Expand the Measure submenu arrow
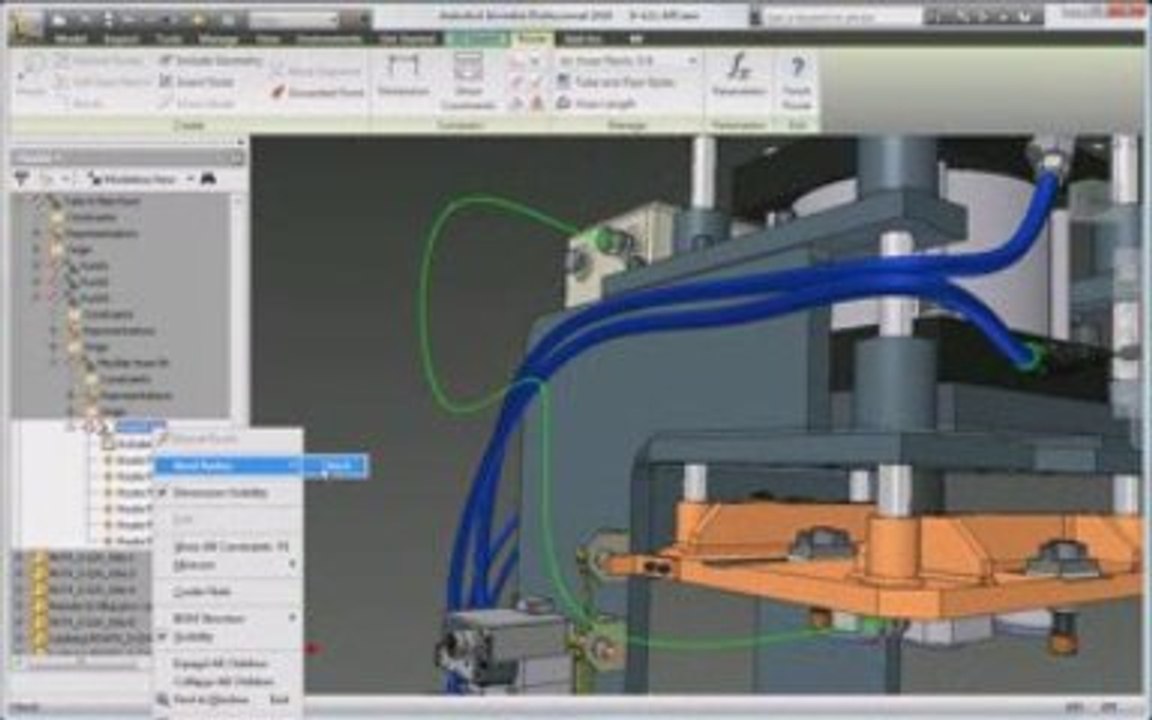The image size is (1152, 720). pos(292,564)
